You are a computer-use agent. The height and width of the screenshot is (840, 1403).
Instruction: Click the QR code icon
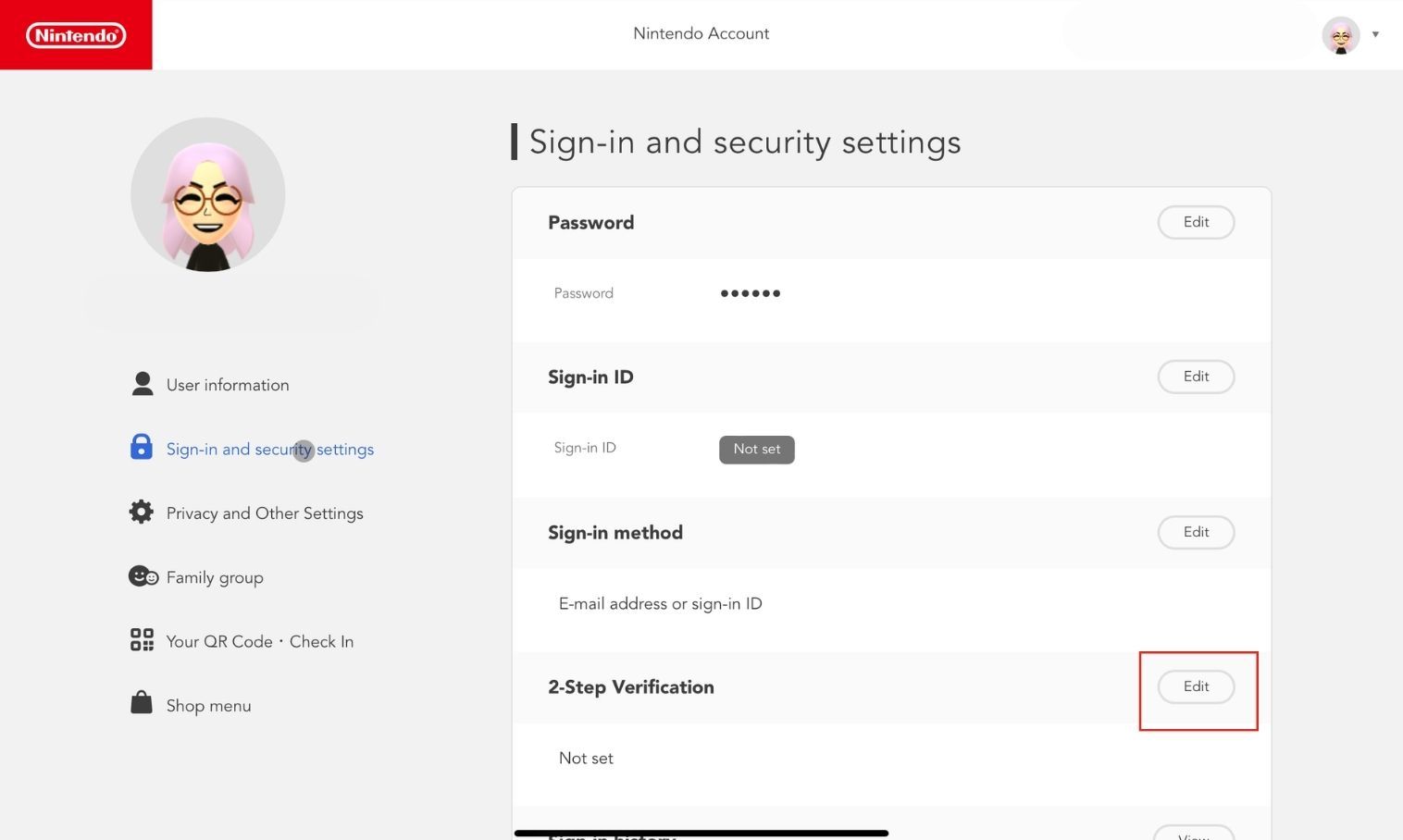[142, 640]
